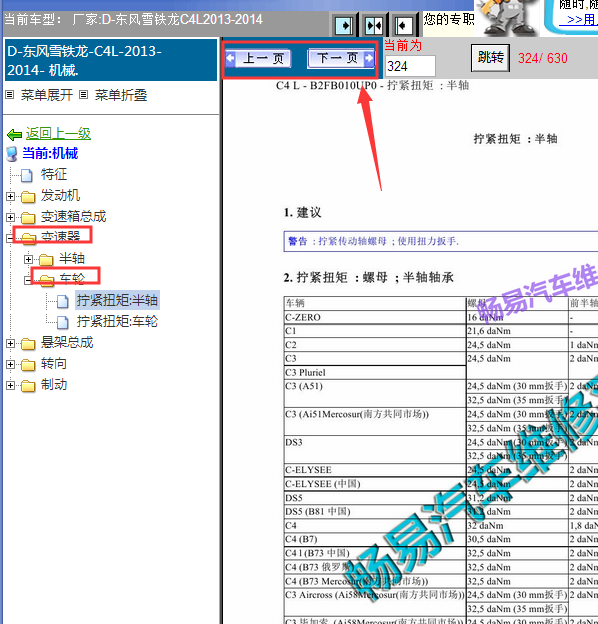The height and width of the screenshot is (624, 598).
Task: Open 拧紧扭矩:车轮 document
Action: coord(117,321)
